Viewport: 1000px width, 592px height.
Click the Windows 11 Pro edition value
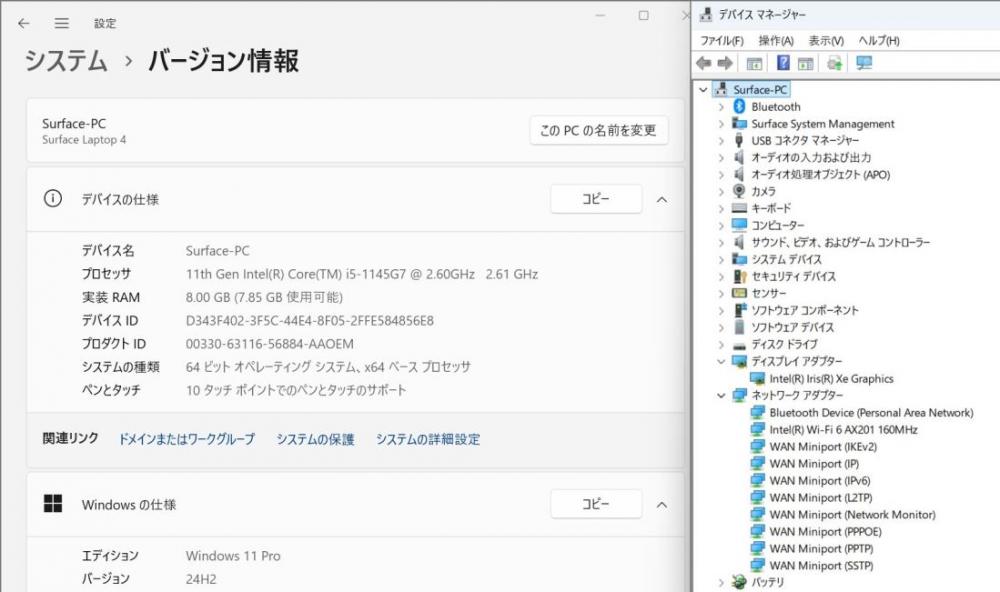(x=233, y=556)
